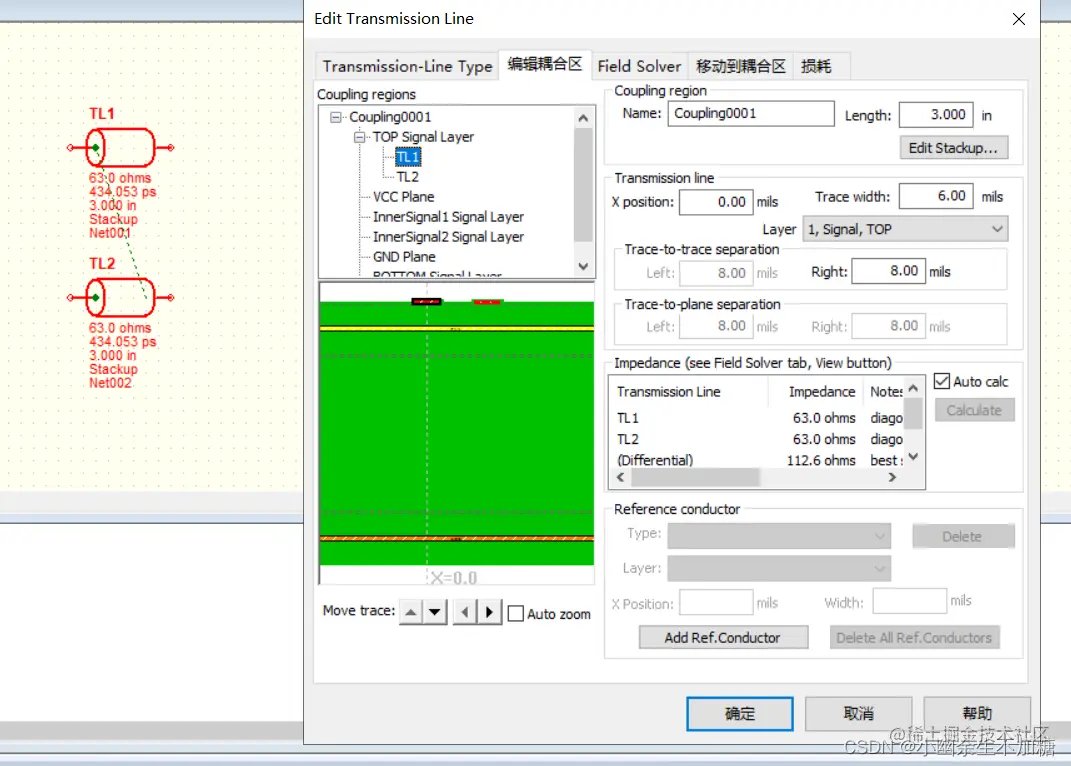Click the TL2 transmission line symbol in schematic
The image size is (1071, 766).
point(121,297)
